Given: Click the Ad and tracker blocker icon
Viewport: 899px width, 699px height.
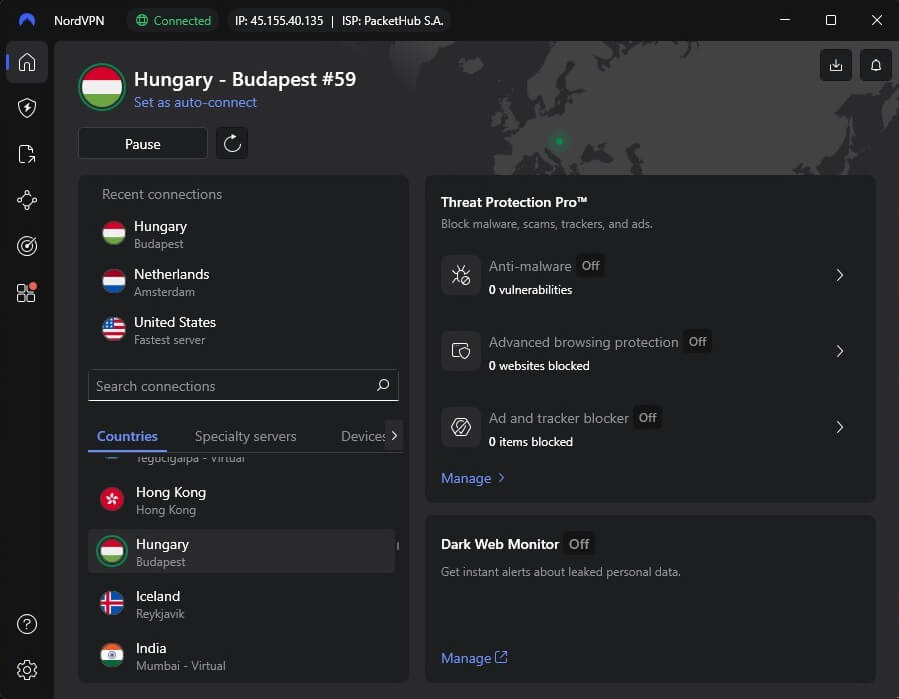Looking at the screenshot, I should click(x=460, y=427).
